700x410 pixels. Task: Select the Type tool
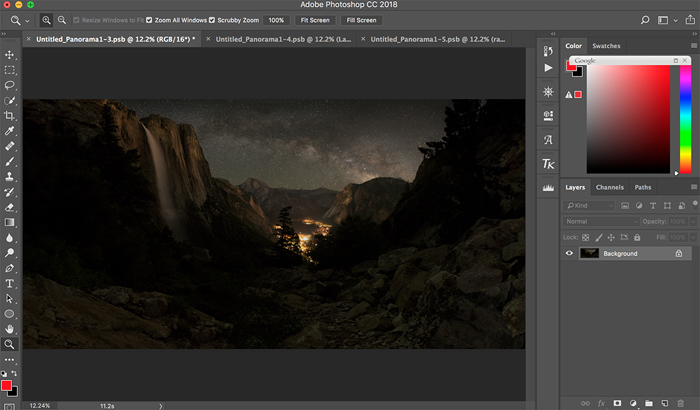[10, 283]
